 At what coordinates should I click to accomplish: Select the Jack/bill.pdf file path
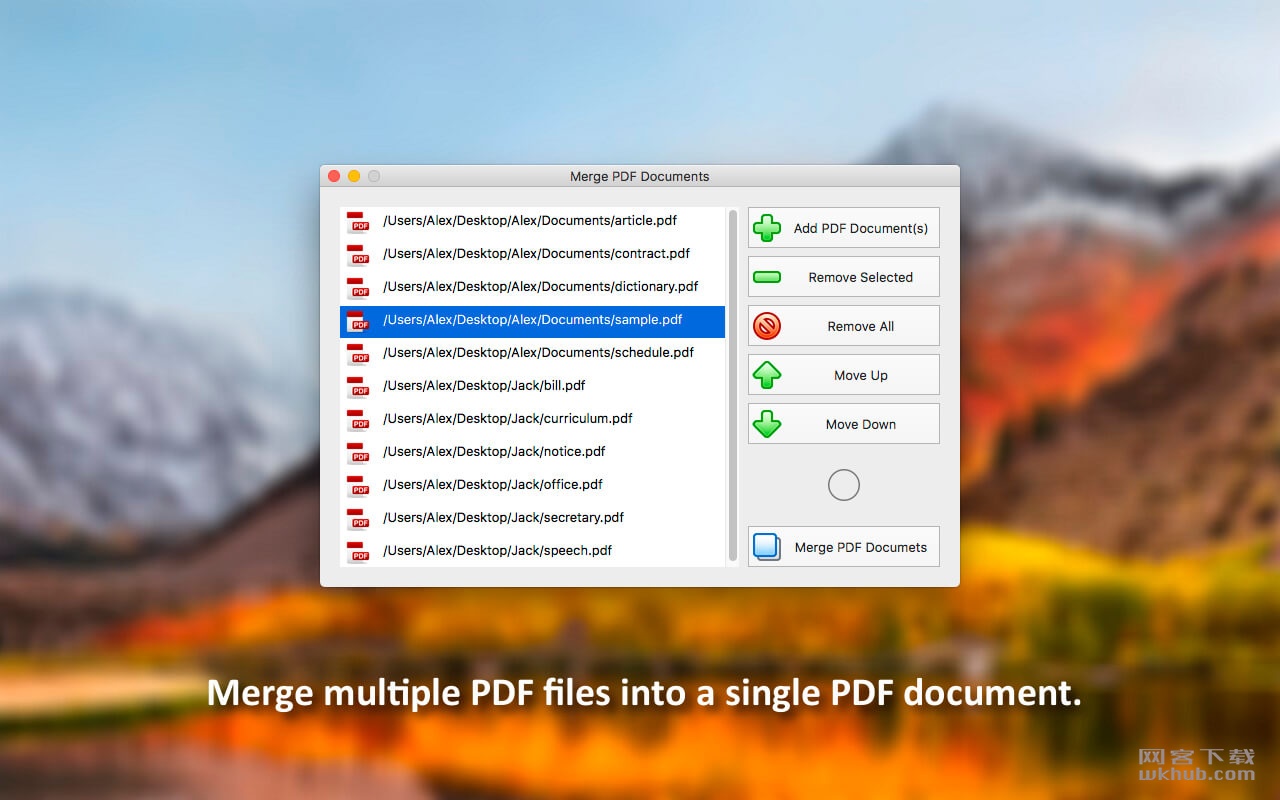(x=484, y=385)
